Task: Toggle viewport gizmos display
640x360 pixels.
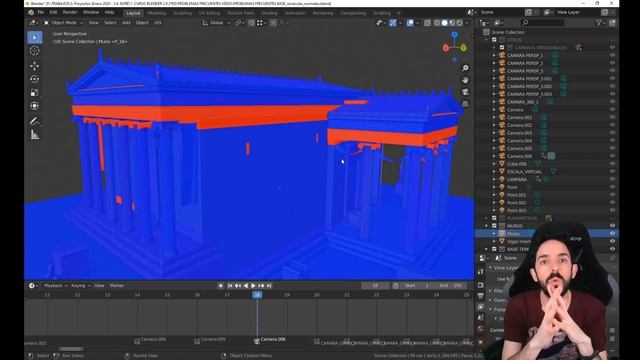Action: (392, 23)
